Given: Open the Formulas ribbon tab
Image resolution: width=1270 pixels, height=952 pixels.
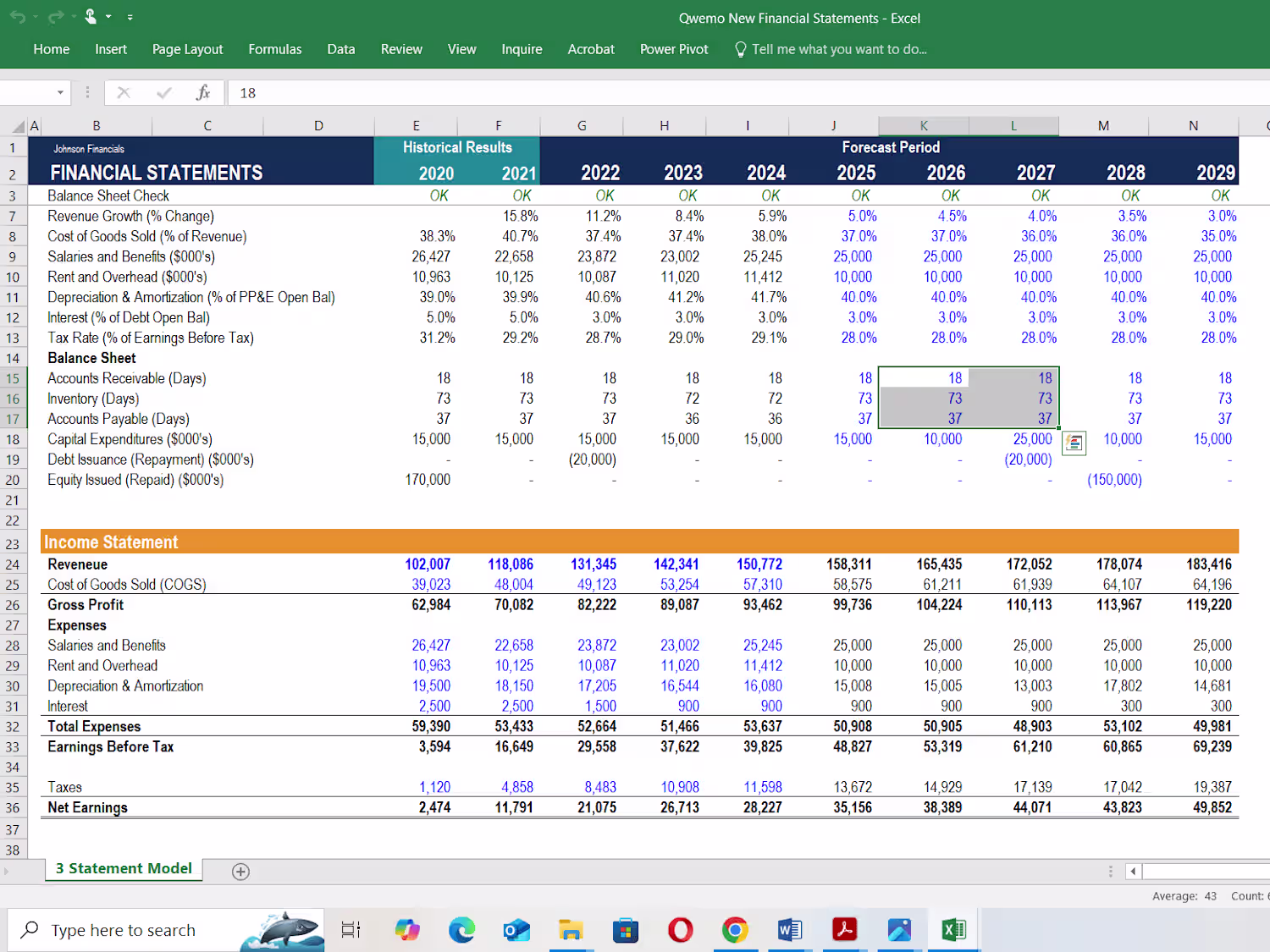Looking at the screenshot, I should pyautogui.click(x=274, y=49).
